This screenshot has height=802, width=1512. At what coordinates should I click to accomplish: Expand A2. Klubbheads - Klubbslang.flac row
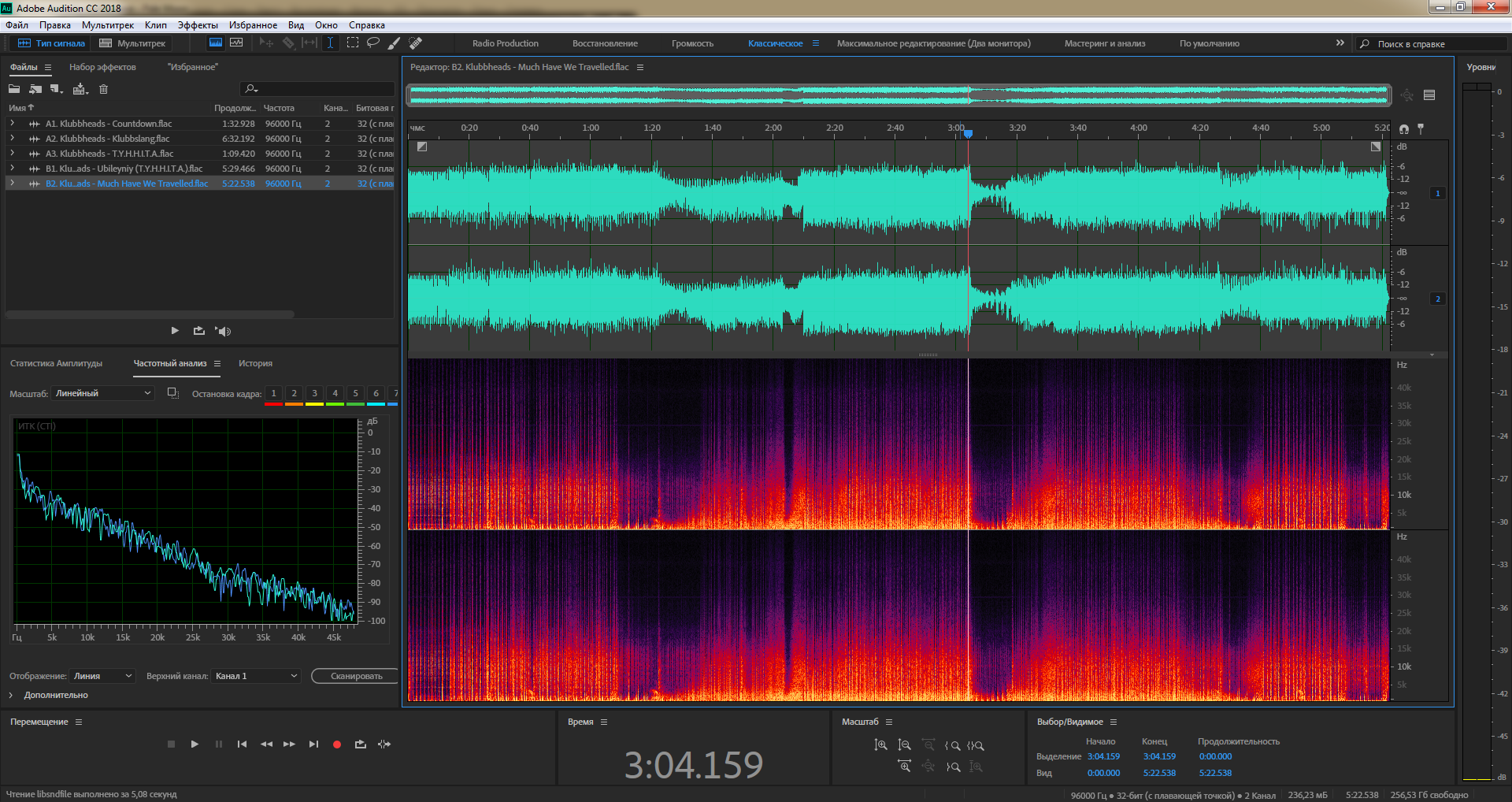coord(12,138)
